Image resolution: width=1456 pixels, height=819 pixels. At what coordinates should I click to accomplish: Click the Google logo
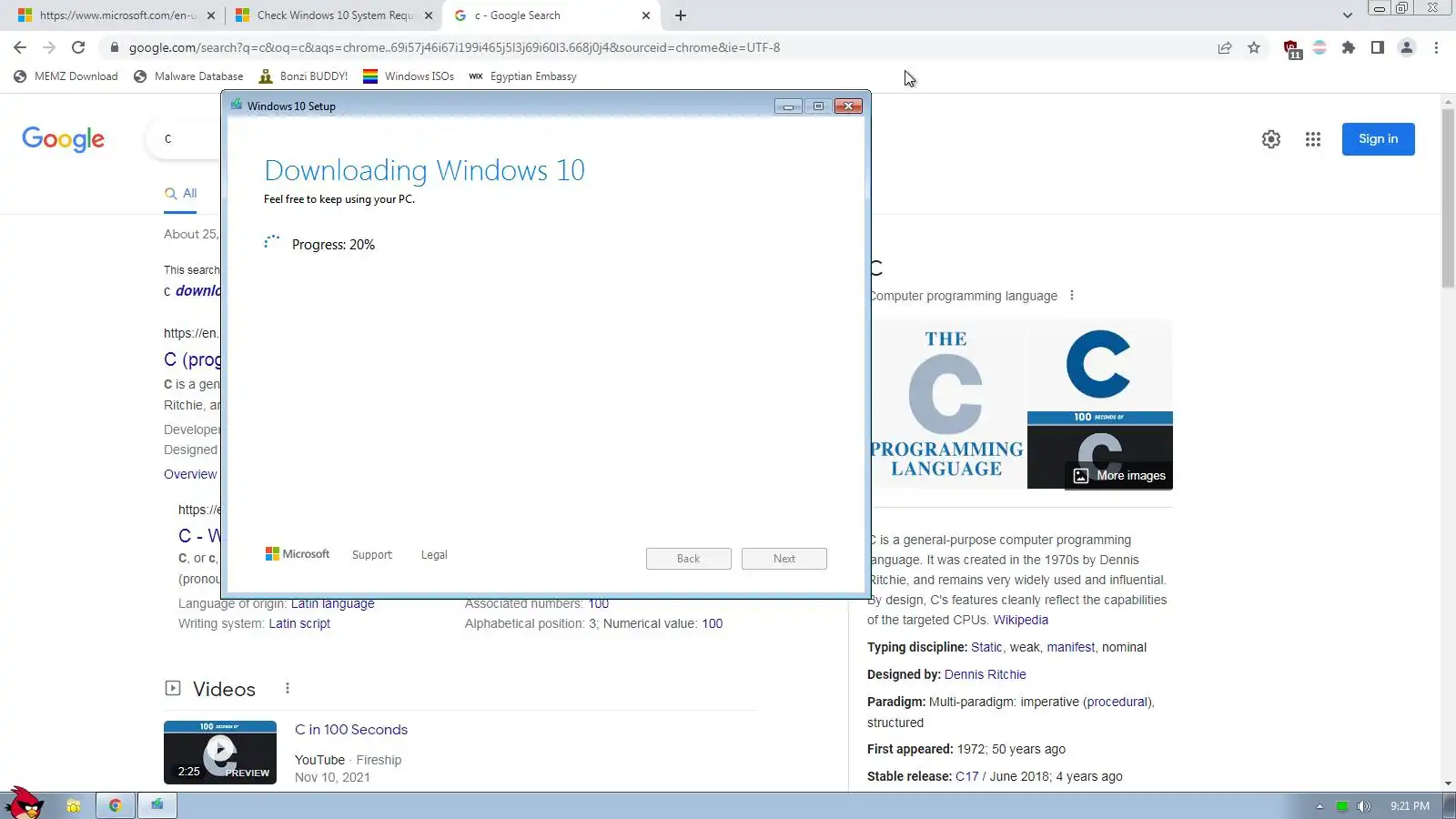tap(63, 139)
